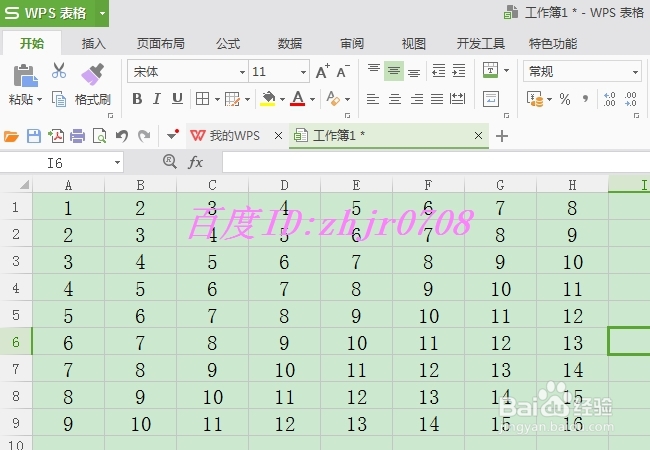Open Print Preview icon
This screenshot has height=450, width=650.
point(99,136)
